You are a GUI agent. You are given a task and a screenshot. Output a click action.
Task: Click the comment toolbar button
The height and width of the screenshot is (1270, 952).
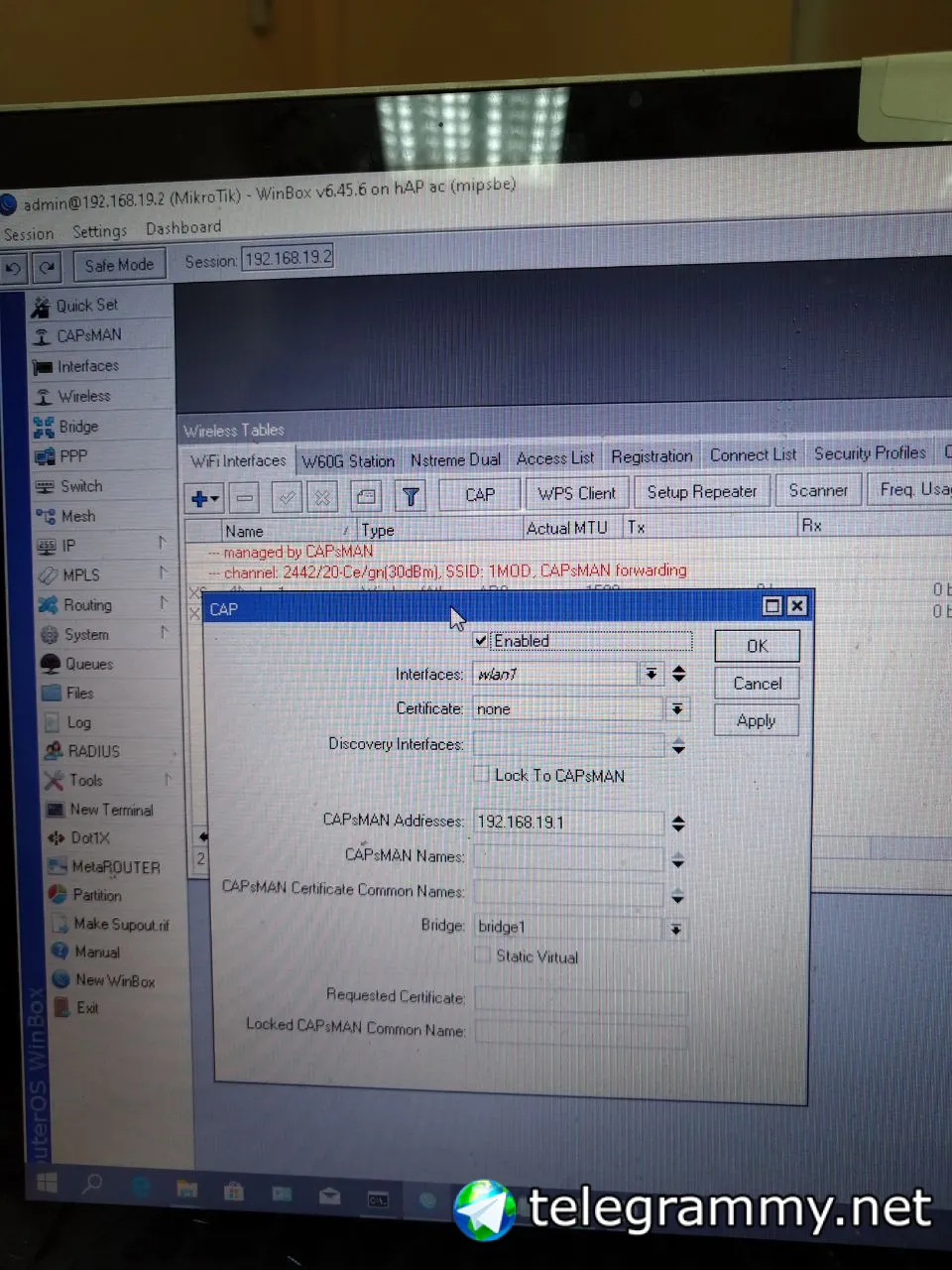366,497
